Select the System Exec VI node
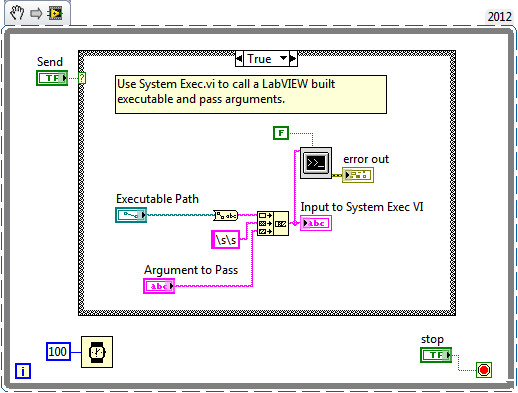This screenshot has height=393, width=518. point(316,163)
